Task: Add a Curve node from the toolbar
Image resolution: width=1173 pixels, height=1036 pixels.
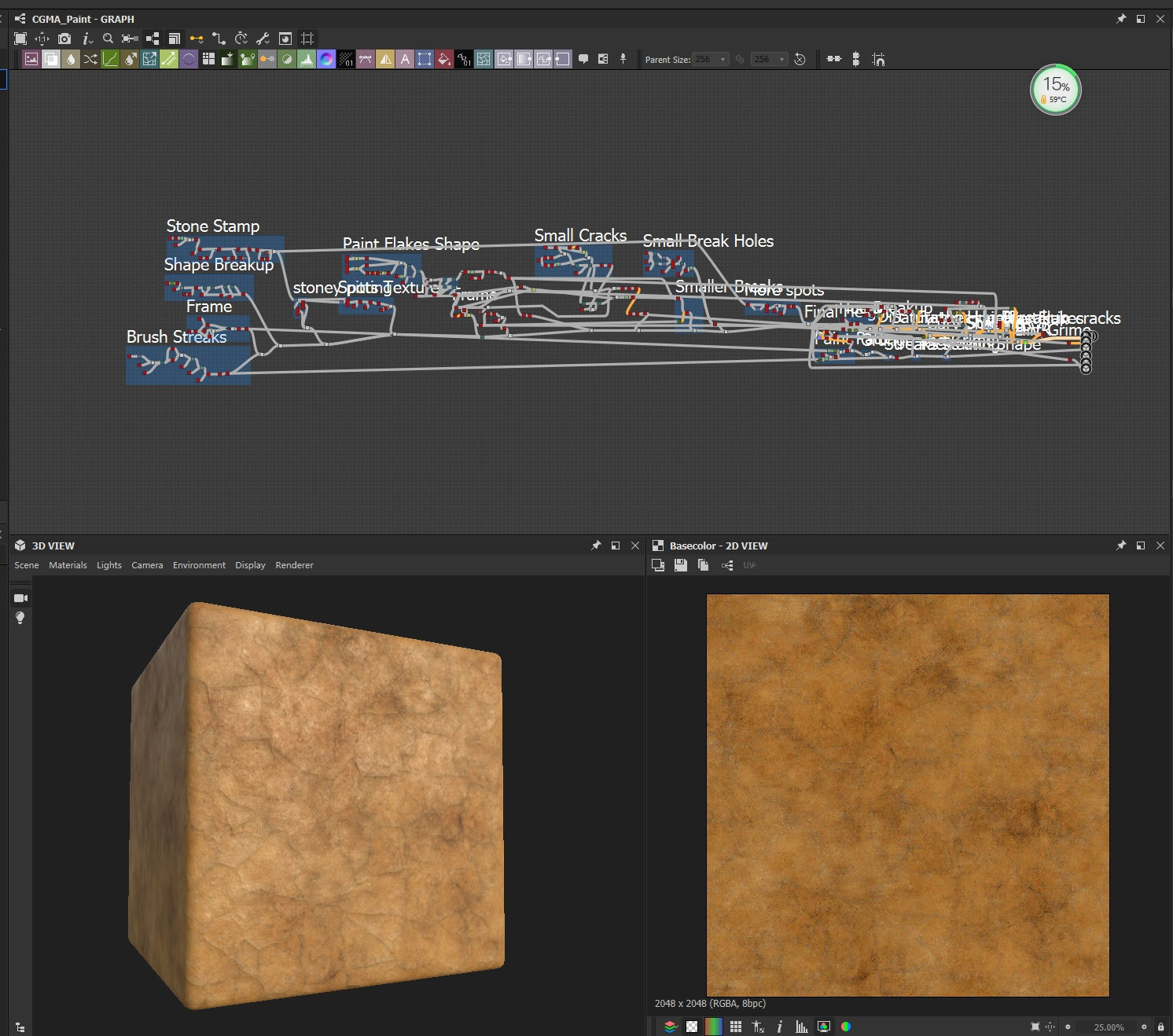Action: coord(110,59)
